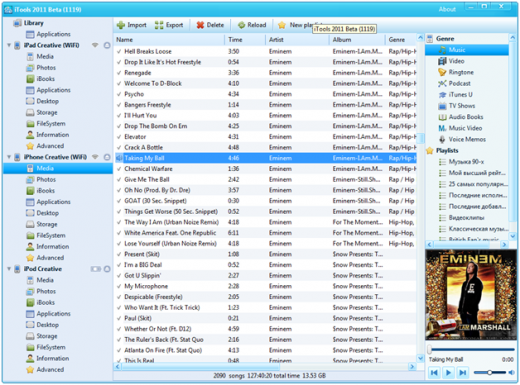Image resolution: width=520 pixels, height=385 pixels.
Task: Skip to the next track
Action: (463, 372)
